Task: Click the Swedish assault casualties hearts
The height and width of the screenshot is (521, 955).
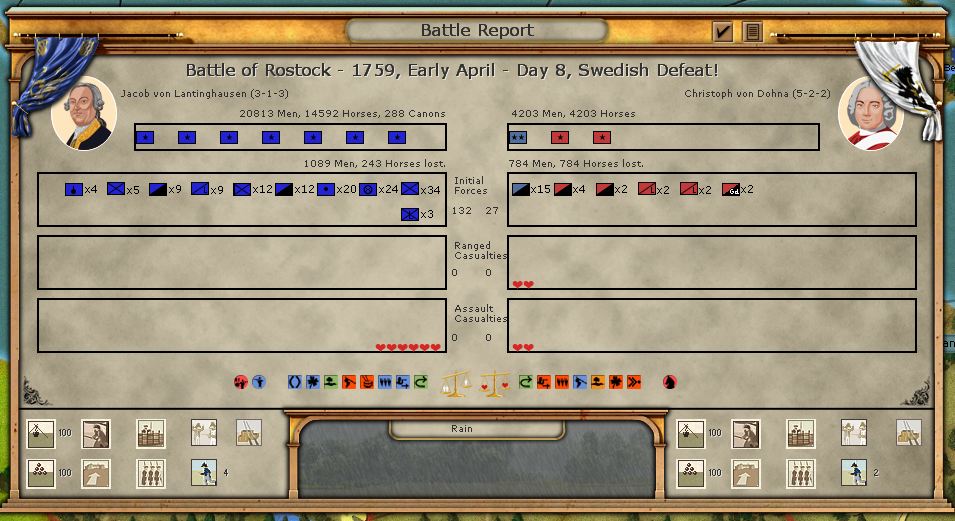Action: tap(408, 347)
